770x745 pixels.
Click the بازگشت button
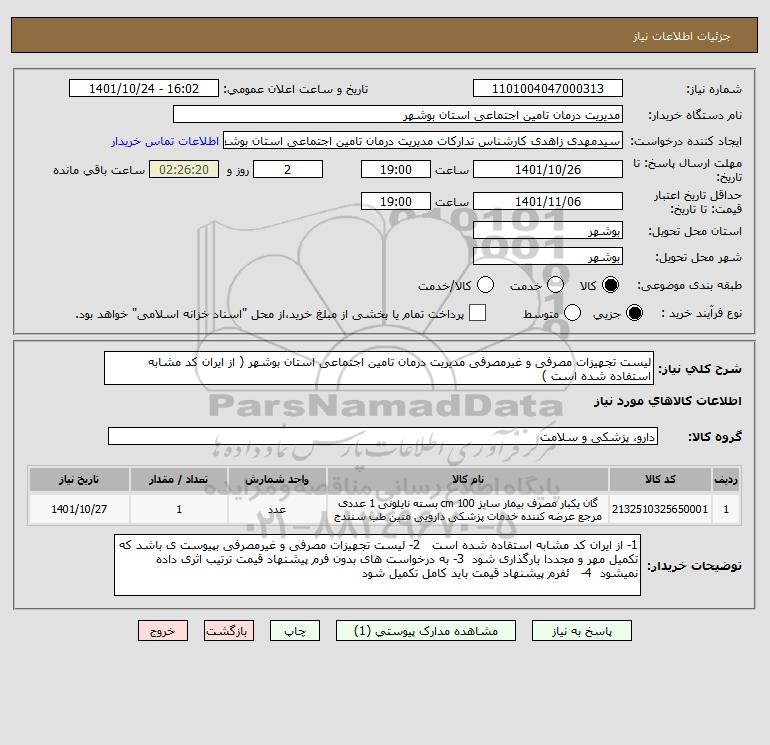pos(229,631)
